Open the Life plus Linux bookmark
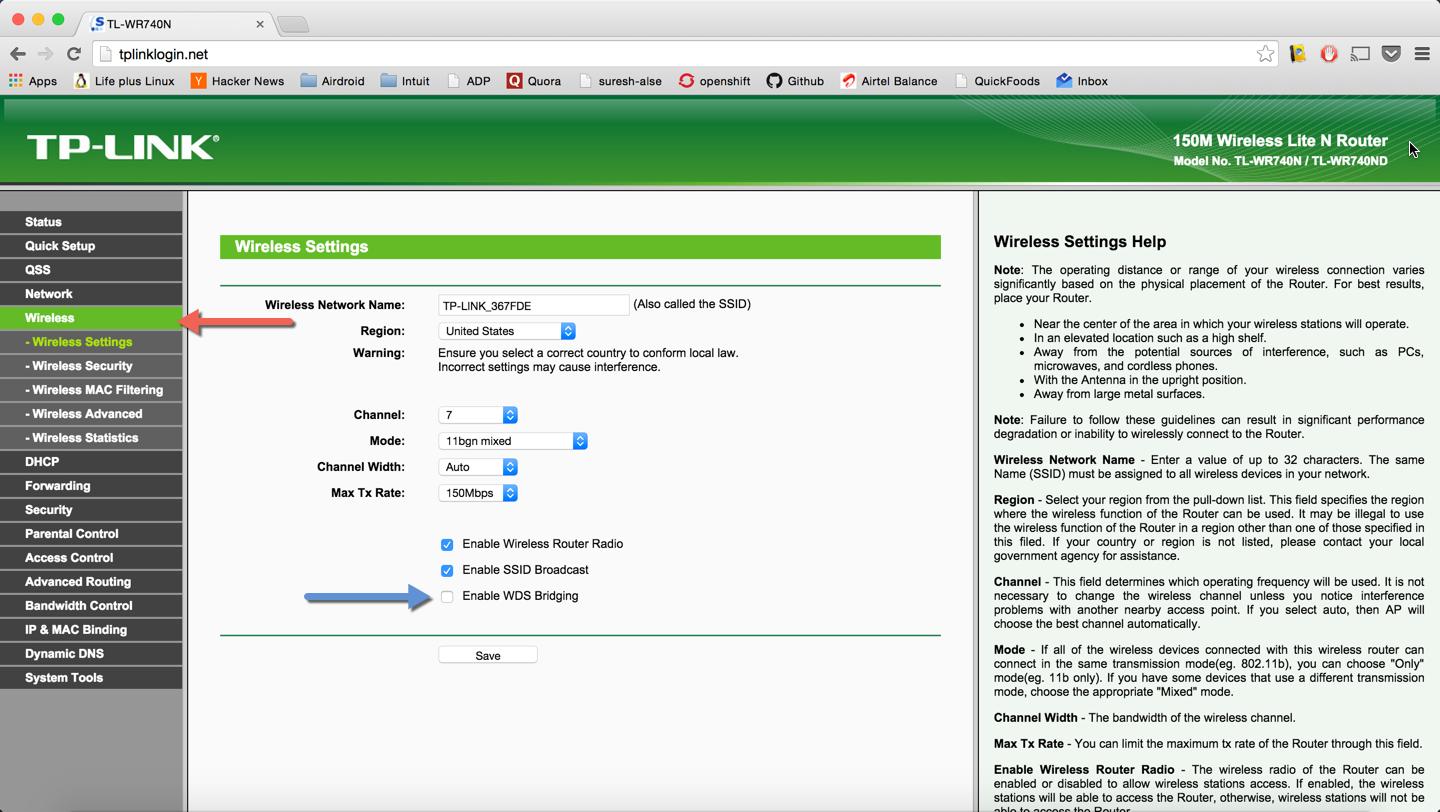The height and width of the screenshot is (812, 1440). (124, 81)
